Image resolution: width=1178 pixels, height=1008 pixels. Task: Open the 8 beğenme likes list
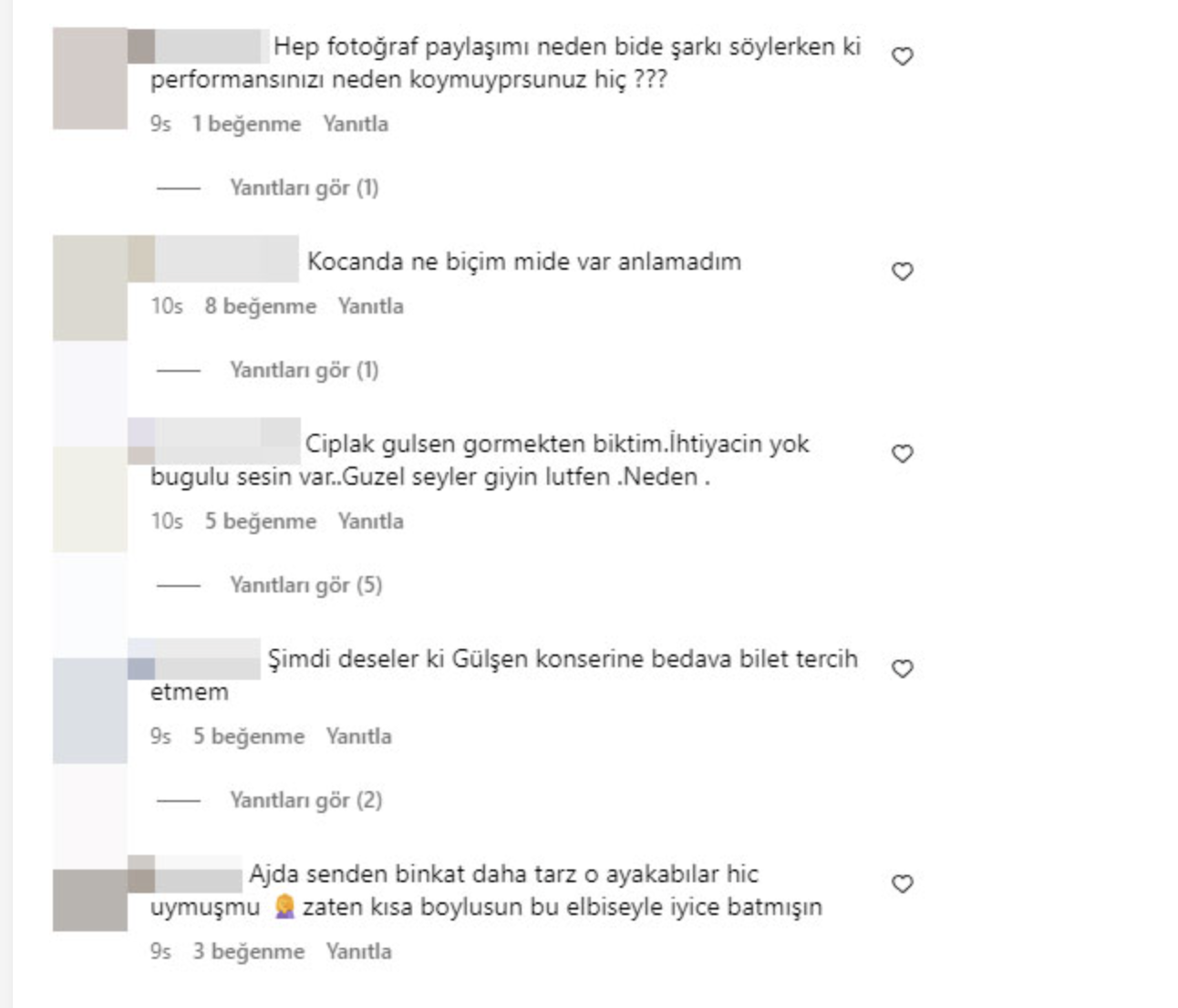tap(260, 306)
